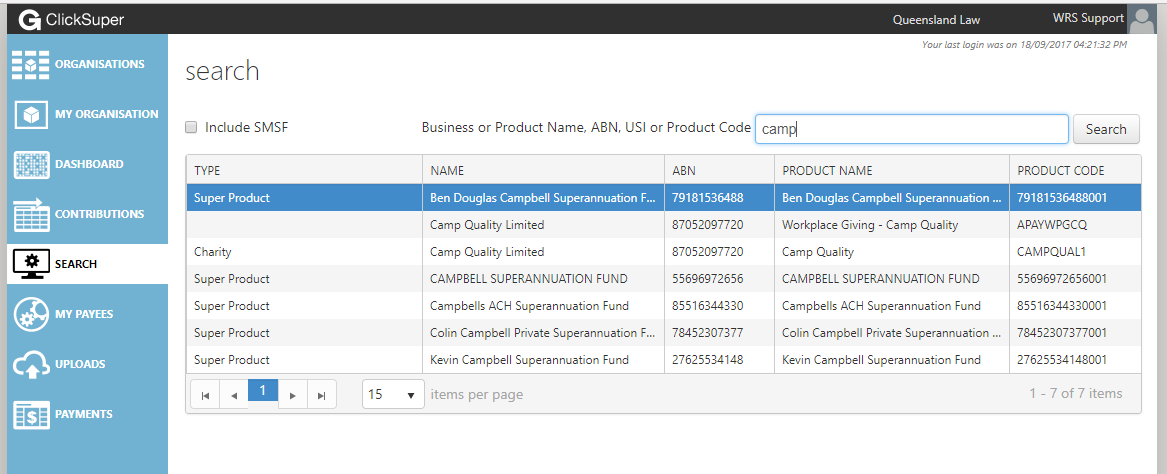Click product code 85516344330001
This screenshot has width=1167, height=474.
click(x=1061, y=306)
